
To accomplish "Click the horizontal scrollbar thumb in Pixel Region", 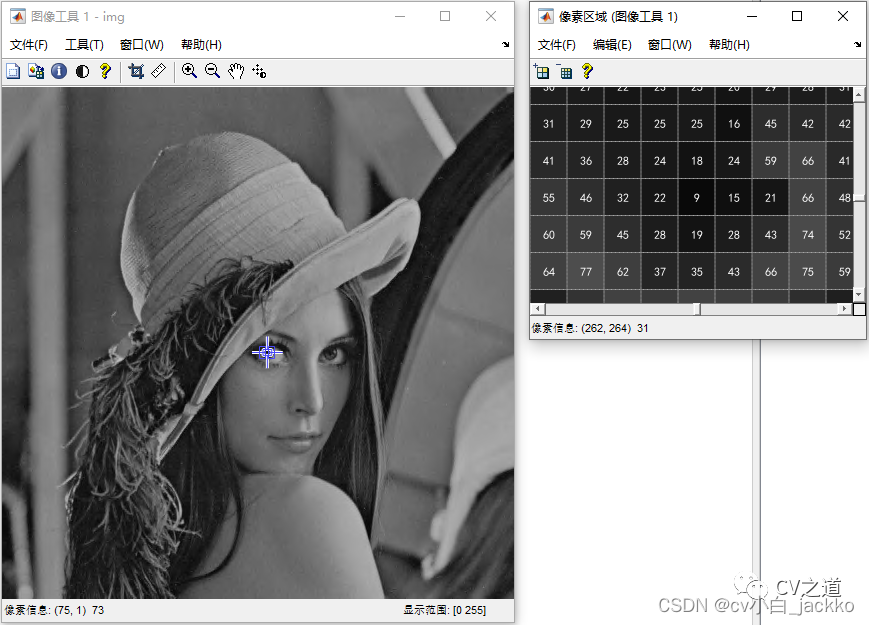I will pyautogui.click(x=697, y=309).
